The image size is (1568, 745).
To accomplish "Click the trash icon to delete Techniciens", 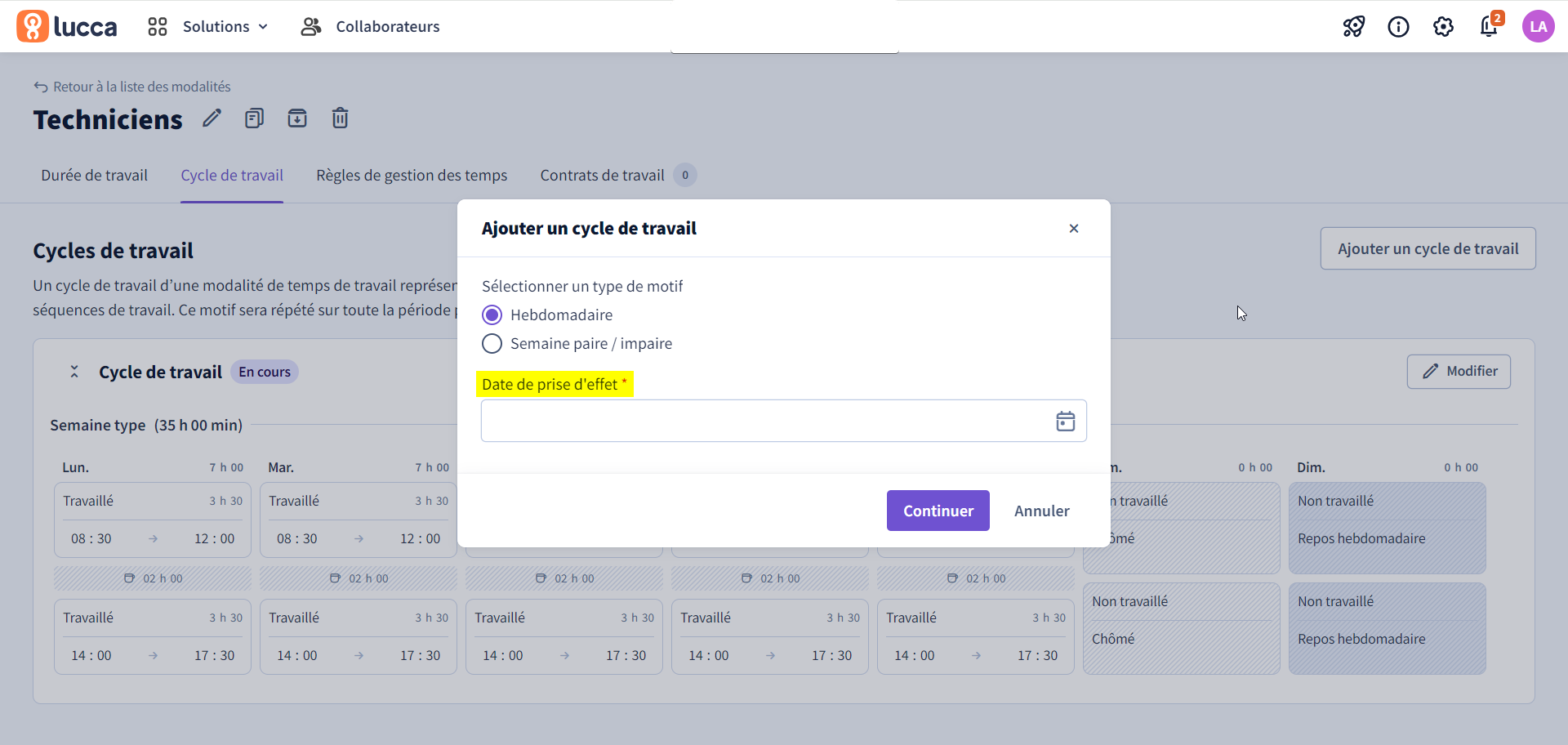I will click(341, 118).
